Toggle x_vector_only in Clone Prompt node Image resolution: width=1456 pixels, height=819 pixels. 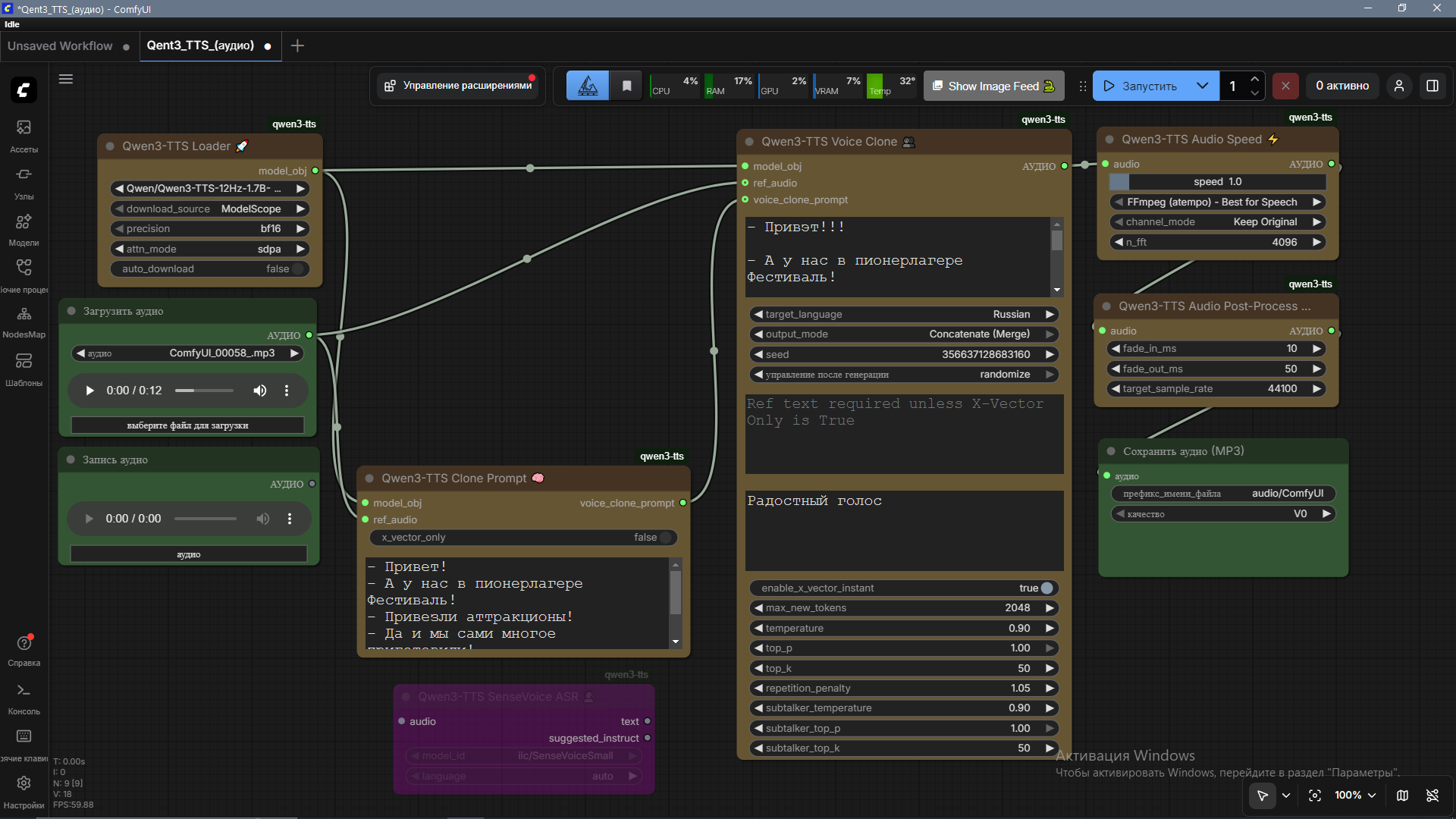point(665,538)
